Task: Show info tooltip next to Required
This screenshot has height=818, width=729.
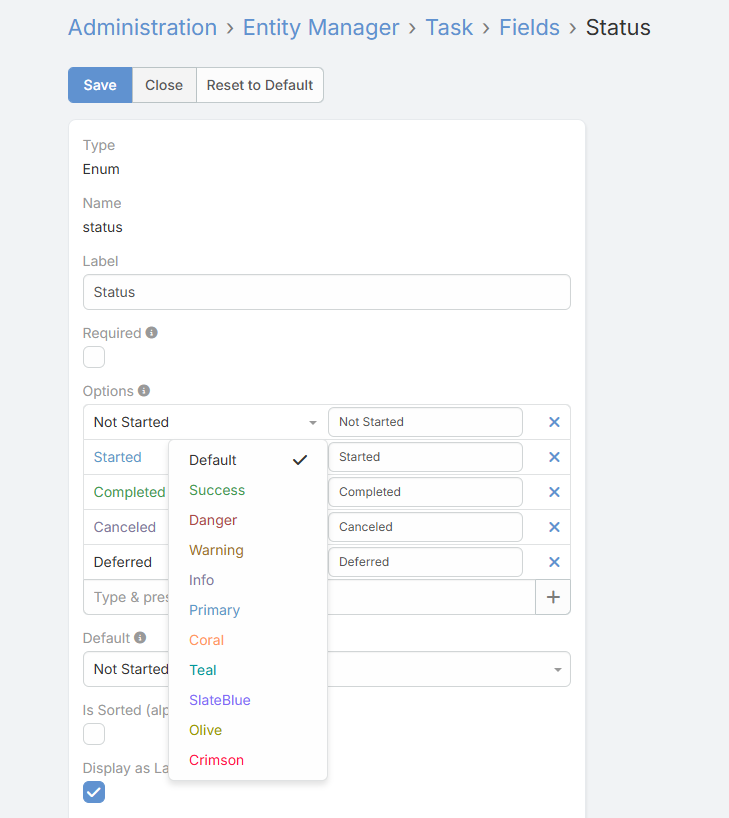Action: click(152, 333)
